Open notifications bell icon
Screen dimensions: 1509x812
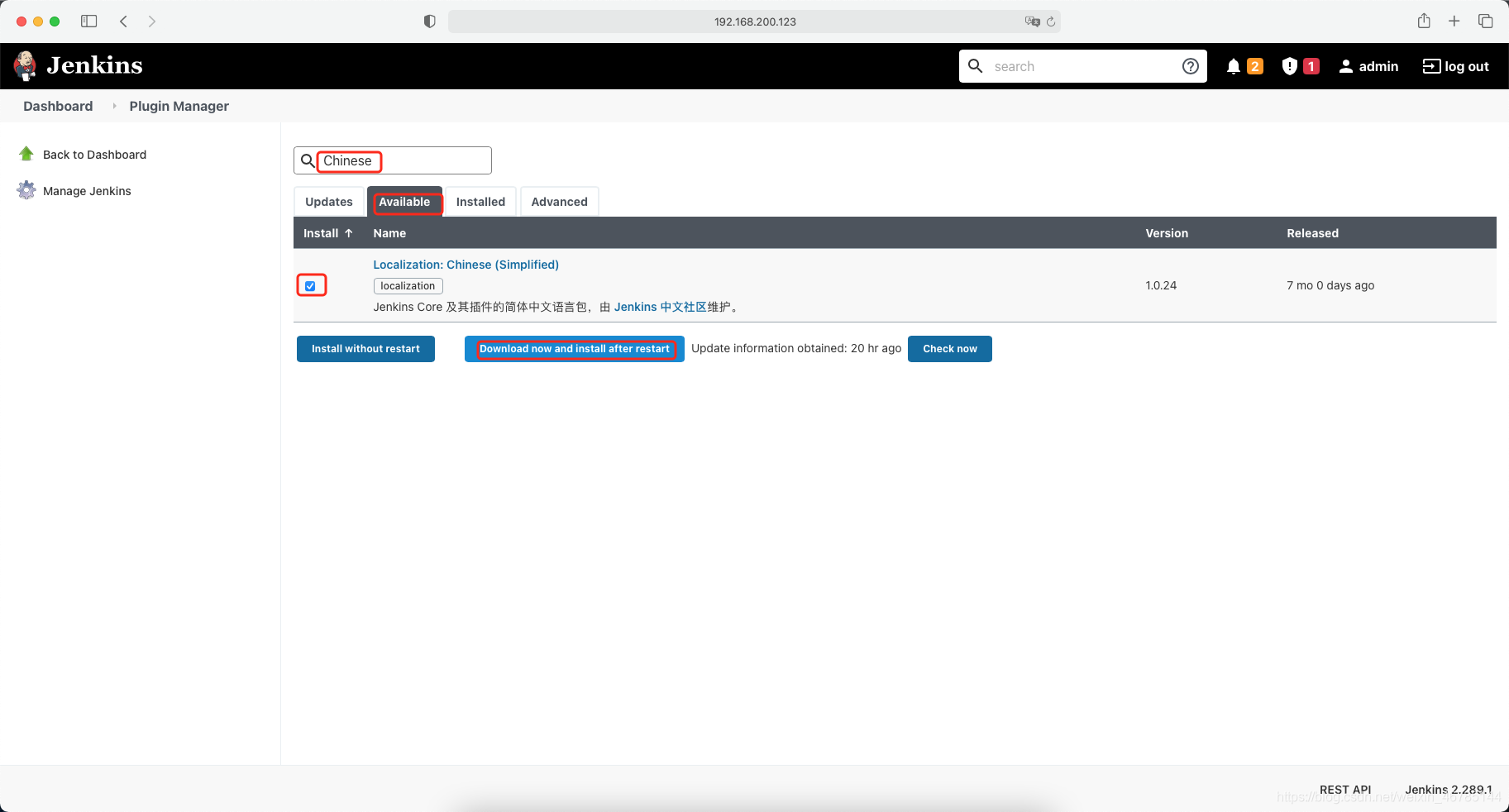pos(1233,66)
